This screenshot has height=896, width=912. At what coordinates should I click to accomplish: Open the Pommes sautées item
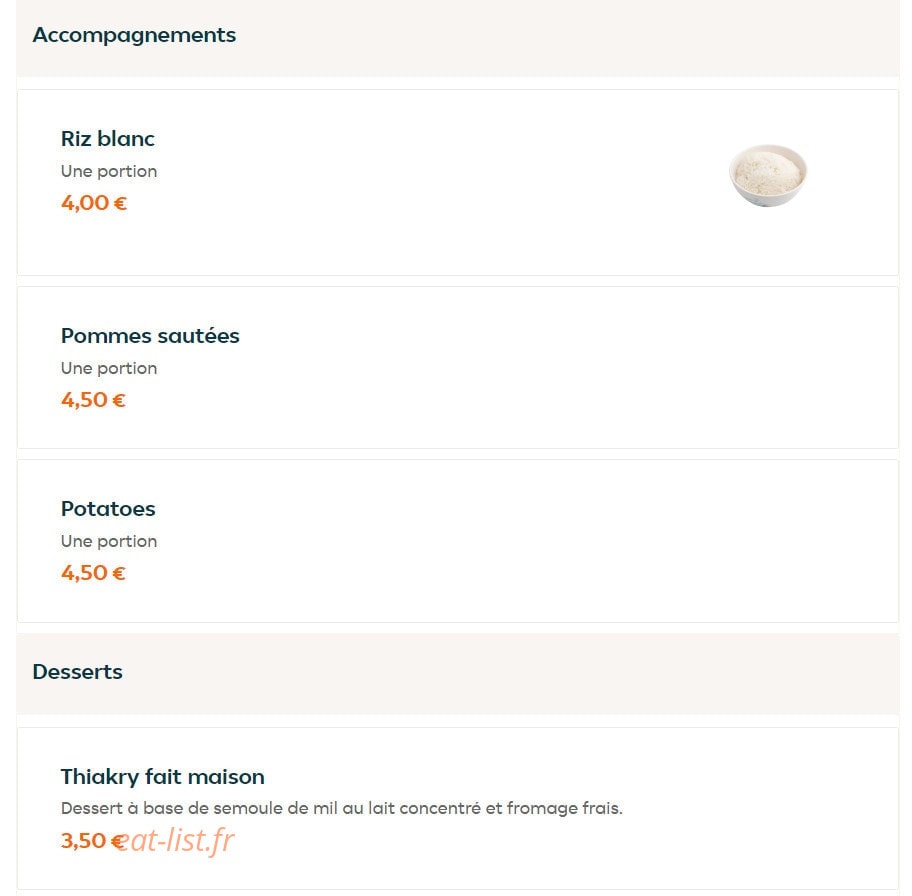(150, 336)
